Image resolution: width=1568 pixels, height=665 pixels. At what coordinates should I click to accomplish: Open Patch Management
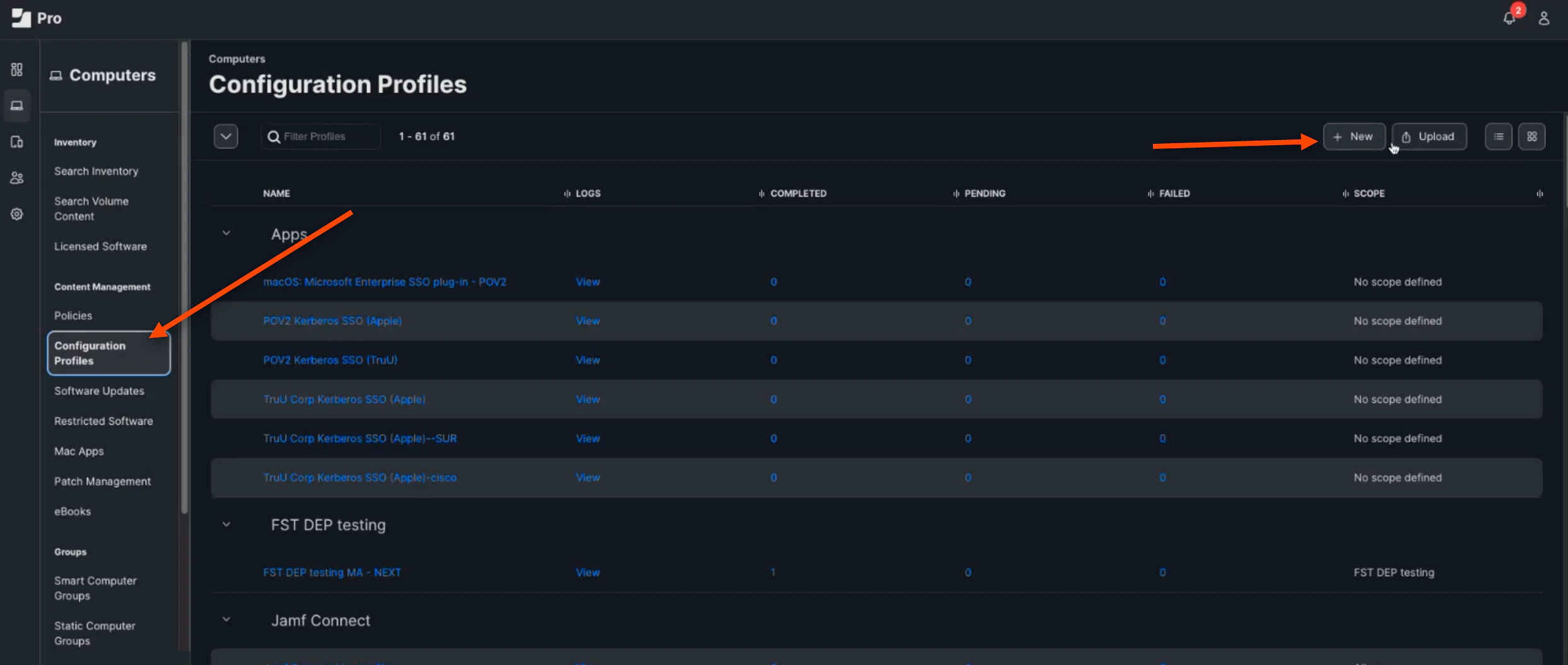click(102, 481)
